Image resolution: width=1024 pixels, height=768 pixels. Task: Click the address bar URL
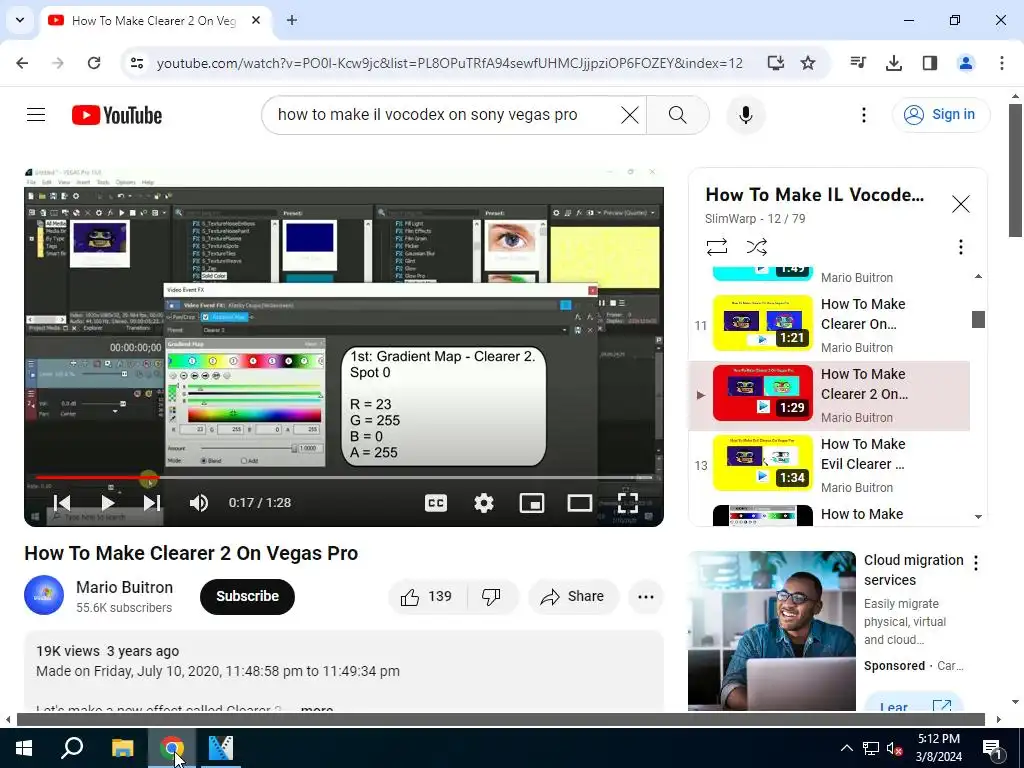[449, 63]
